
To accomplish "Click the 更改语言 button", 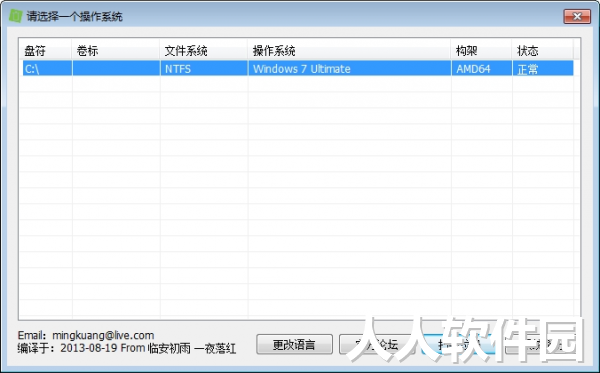I will pos(294,345).
